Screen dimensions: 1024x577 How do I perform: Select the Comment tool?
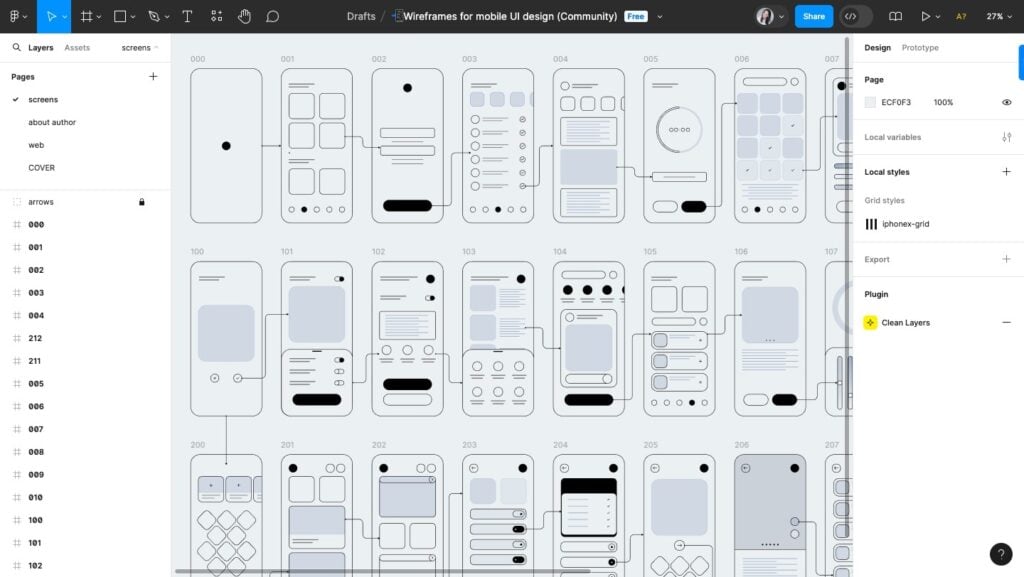point(272,16)
